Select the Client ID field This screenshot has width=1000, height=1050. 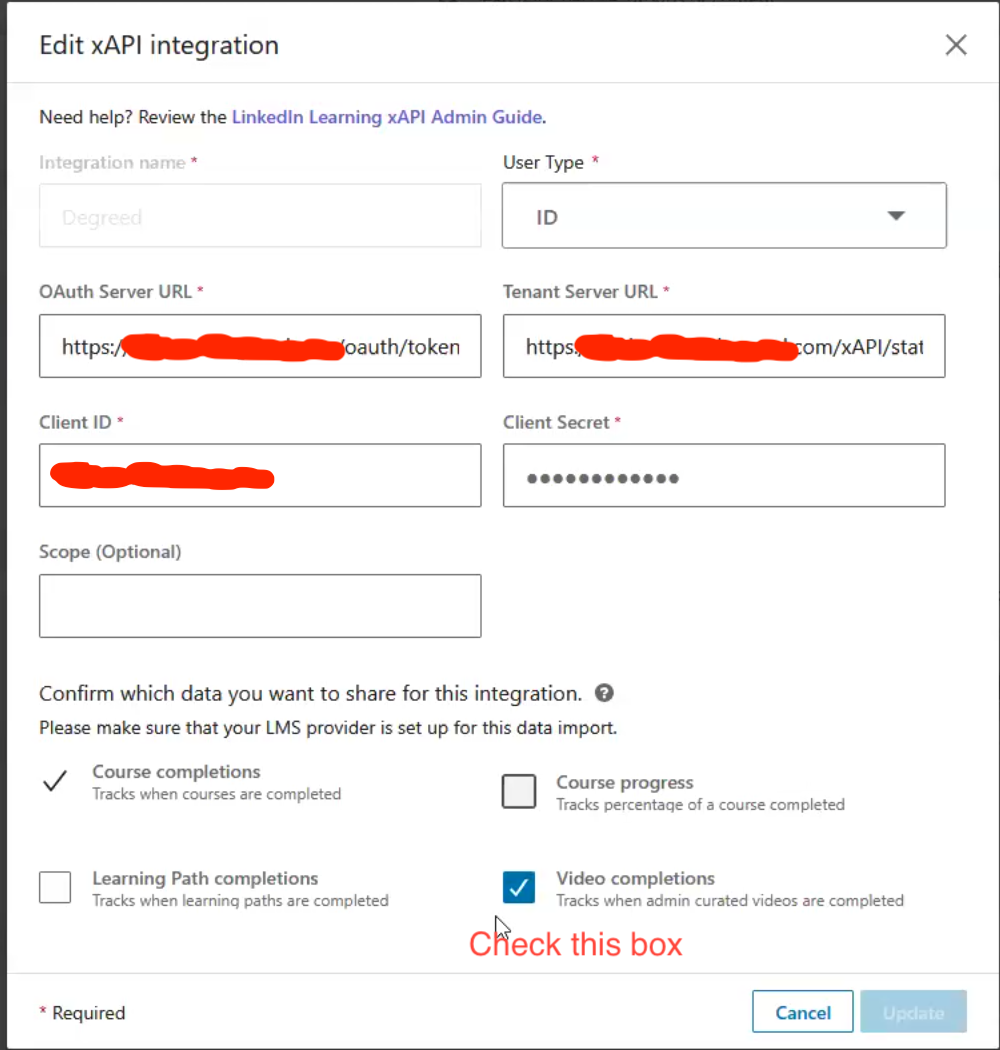coord(260,475)
